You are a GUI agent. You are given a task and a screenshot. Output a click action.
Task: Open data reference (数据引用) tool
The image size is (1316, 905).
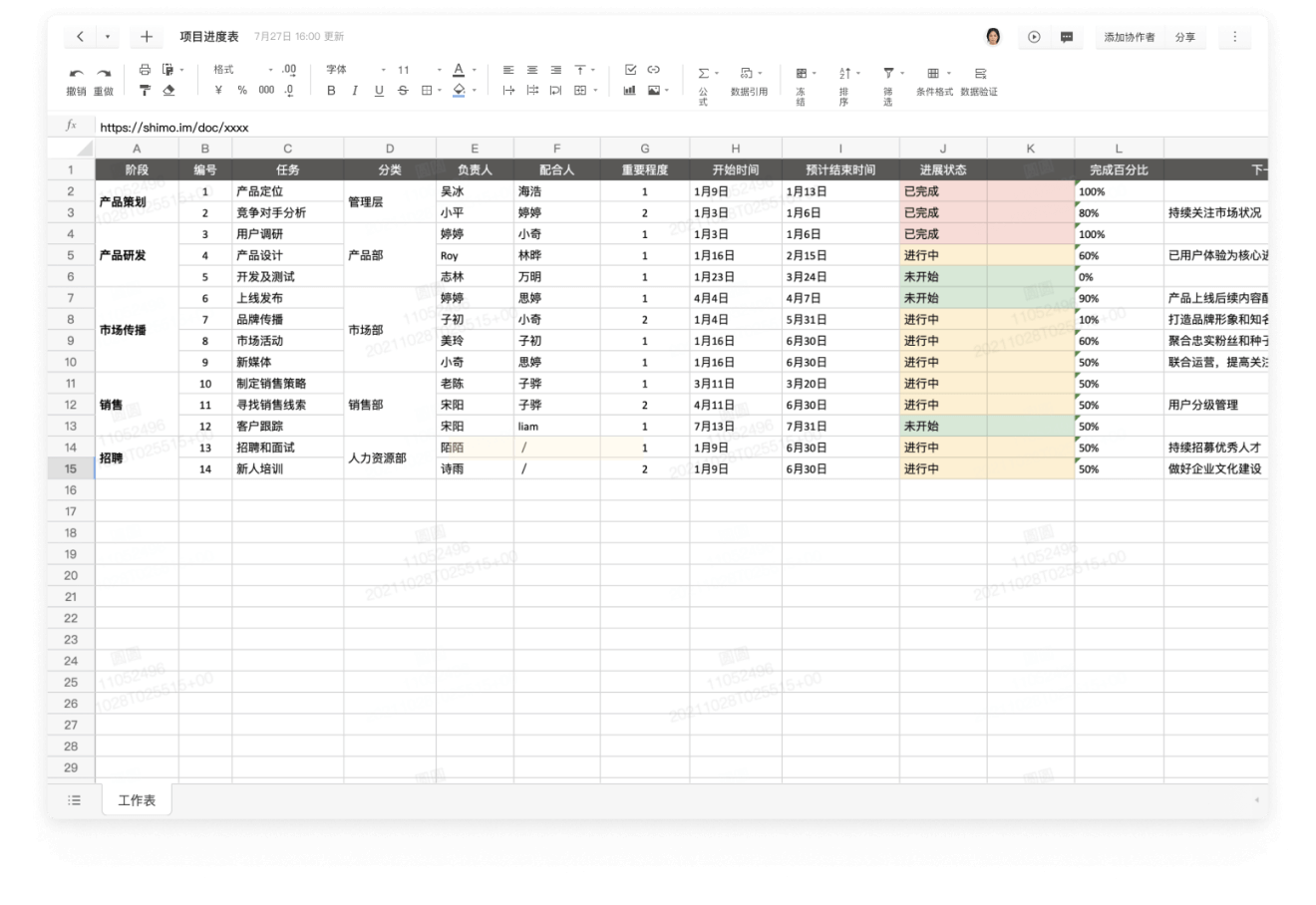click(x=749, y=82)
